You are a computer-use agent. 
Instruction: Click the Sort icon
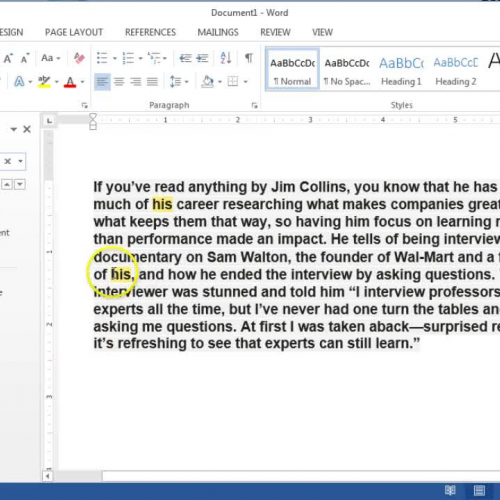[226, 58]
